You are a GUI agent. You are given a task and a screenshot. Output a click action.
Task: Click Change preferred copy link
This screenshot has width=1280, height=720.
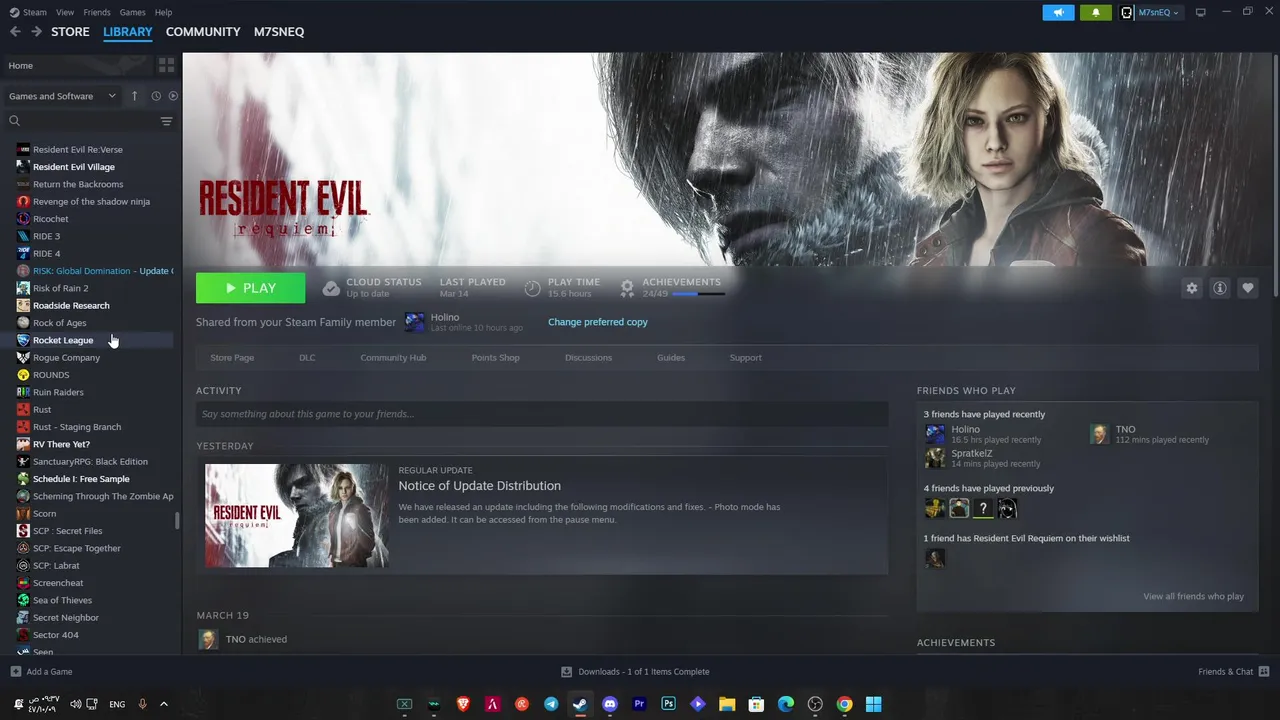coord(598,322)
